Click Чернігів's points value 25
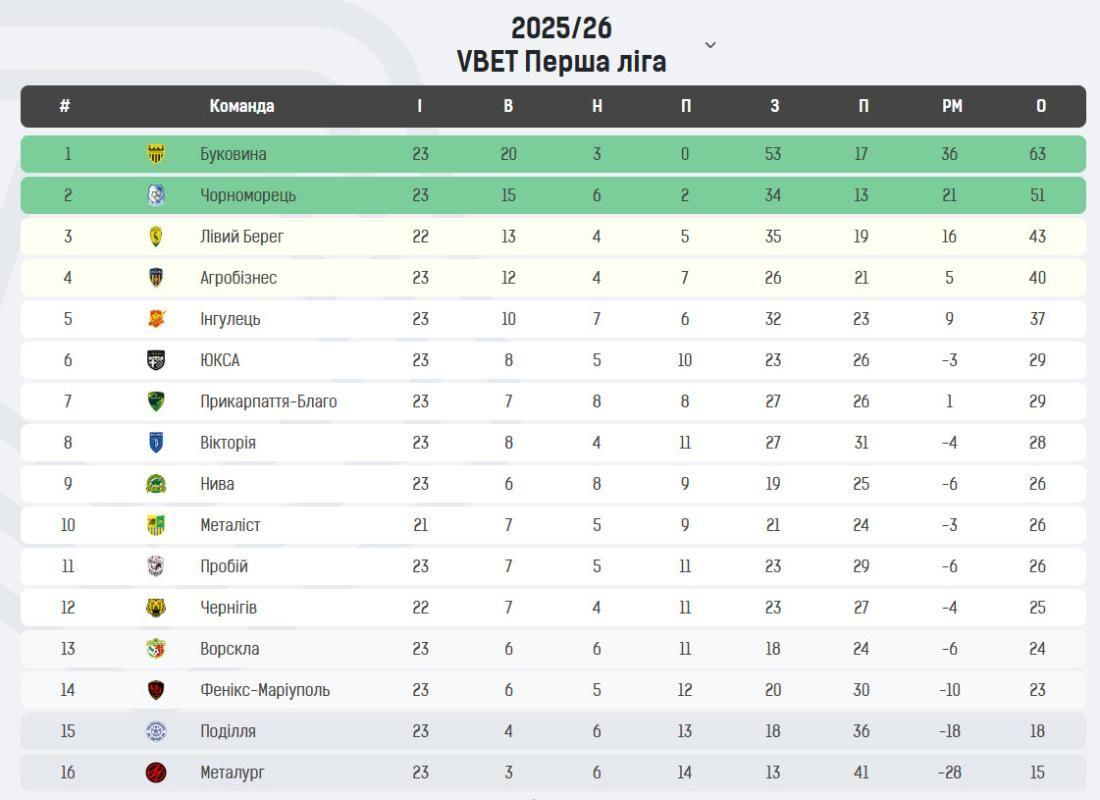Viewport: 1100px width, 800px height. (1037, 607)
